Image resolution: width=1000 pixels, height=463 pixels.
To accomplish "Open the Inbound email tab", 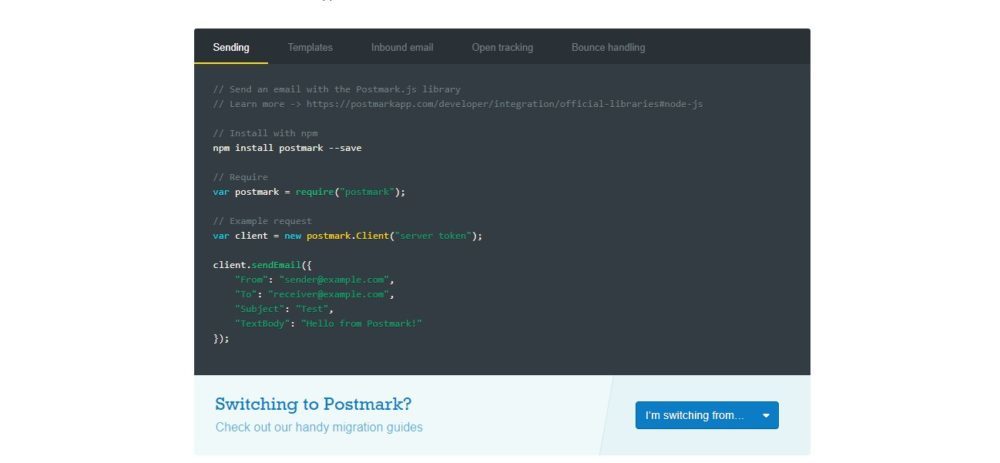I will [x=402, y=47].
